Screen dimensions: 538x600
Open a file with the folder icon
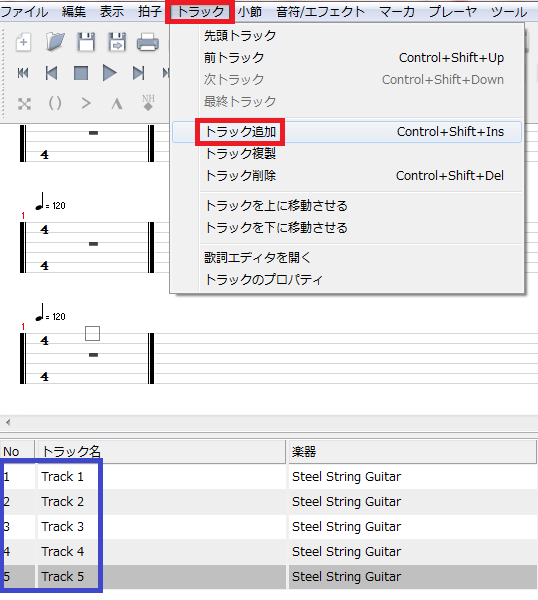[x=55, y=42]
